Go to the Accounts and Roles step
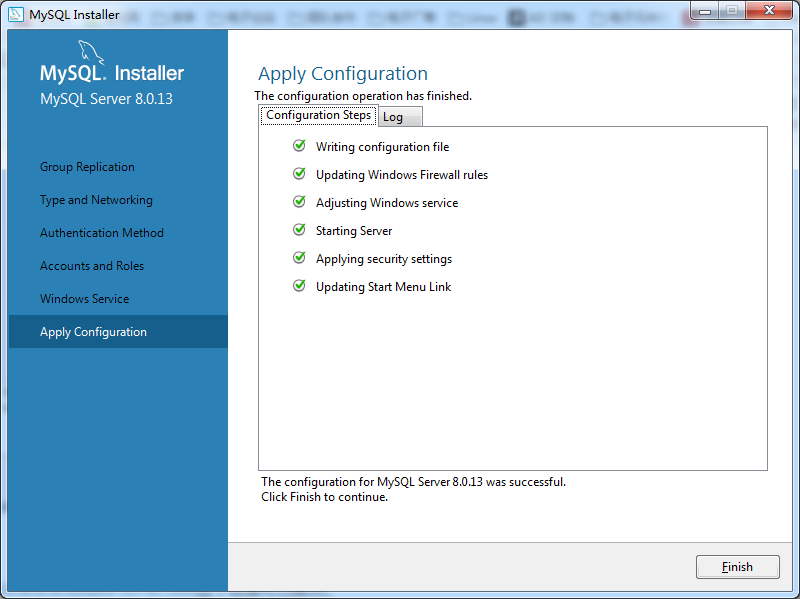The height and width of the screenshot is (599, 800). click(x=92, y=266)
